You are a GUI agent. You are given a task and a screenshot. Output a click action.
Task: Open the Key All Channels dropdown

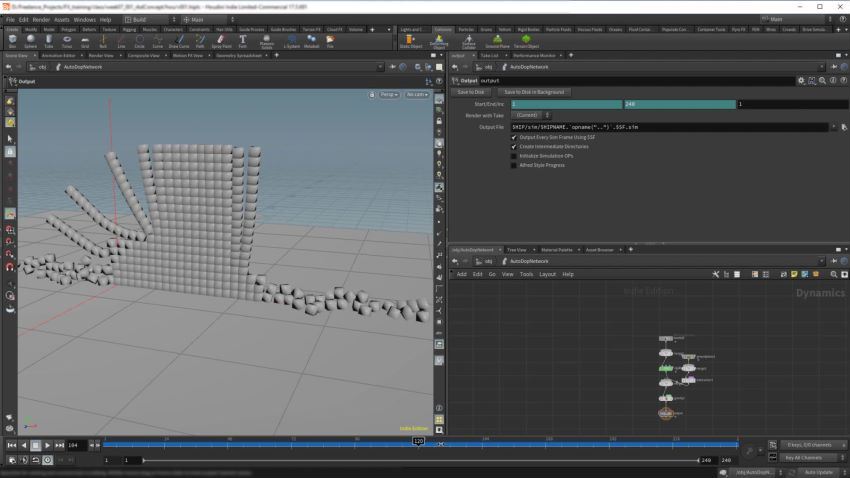[813, 458]
